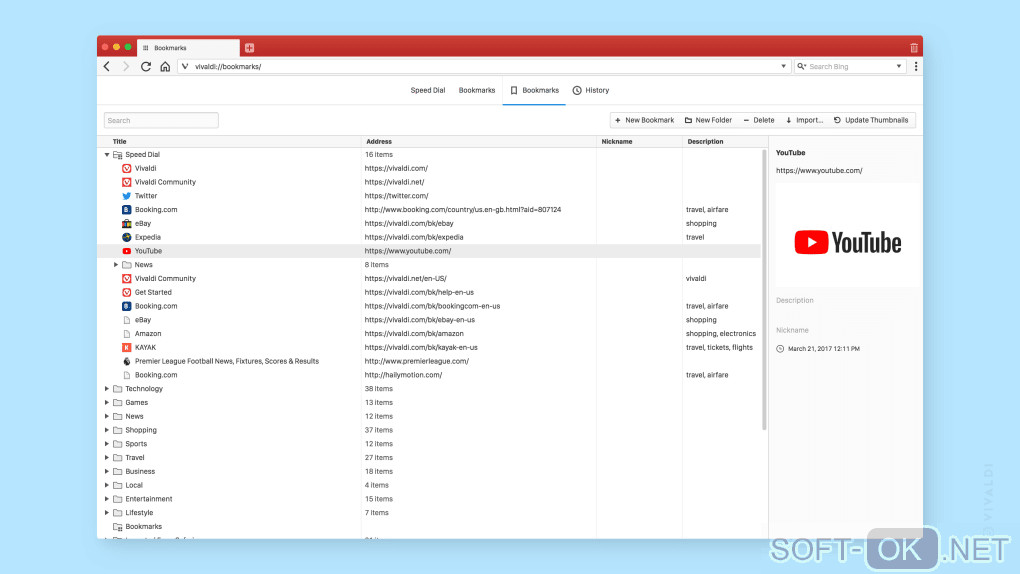Image resolution: width=1020 pixels, height=574 pixels.
Task: Click the KAYAK favicon
Action: [127, 348]
